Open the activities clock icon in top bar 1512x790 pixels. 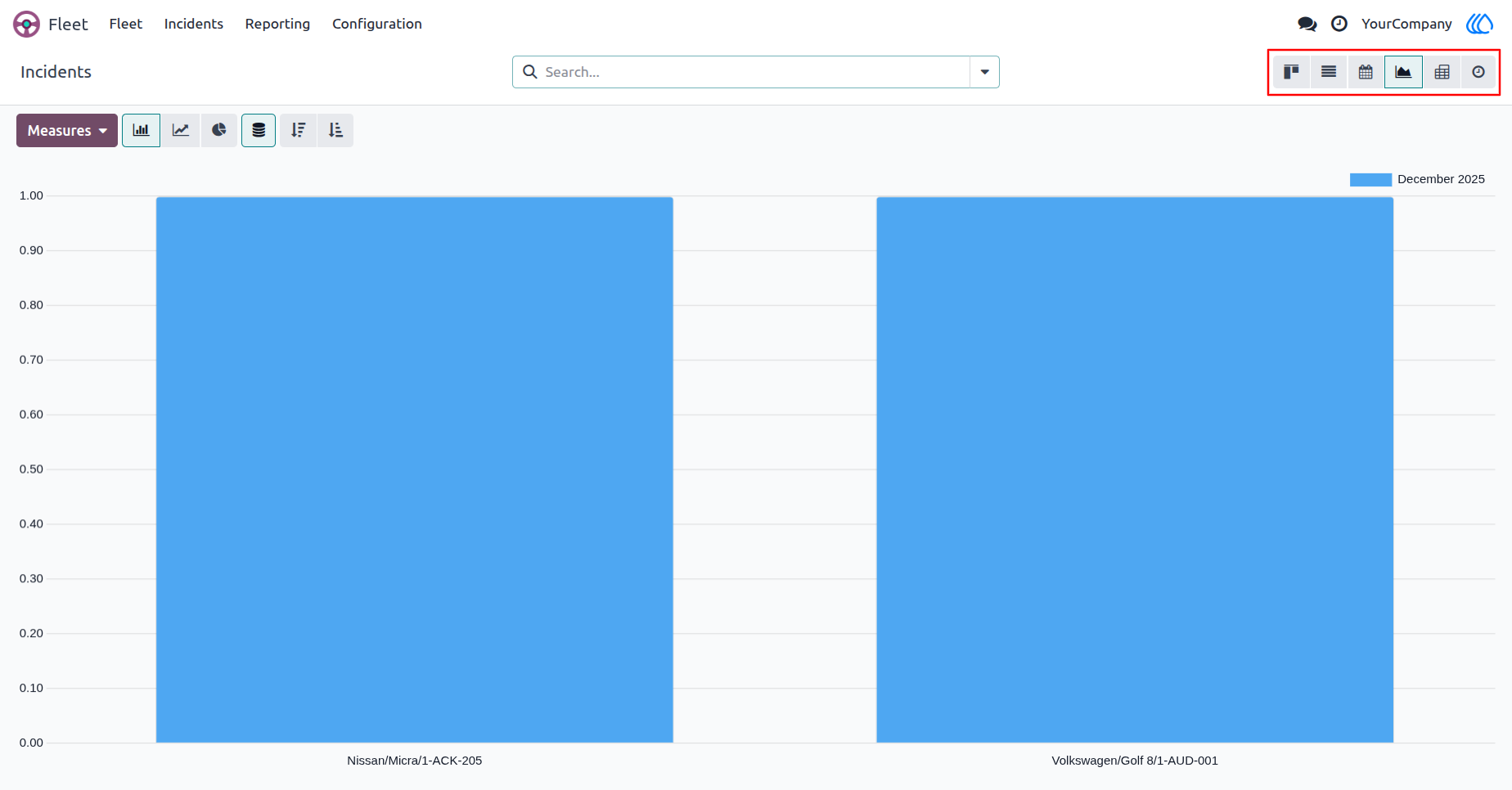1339,24
